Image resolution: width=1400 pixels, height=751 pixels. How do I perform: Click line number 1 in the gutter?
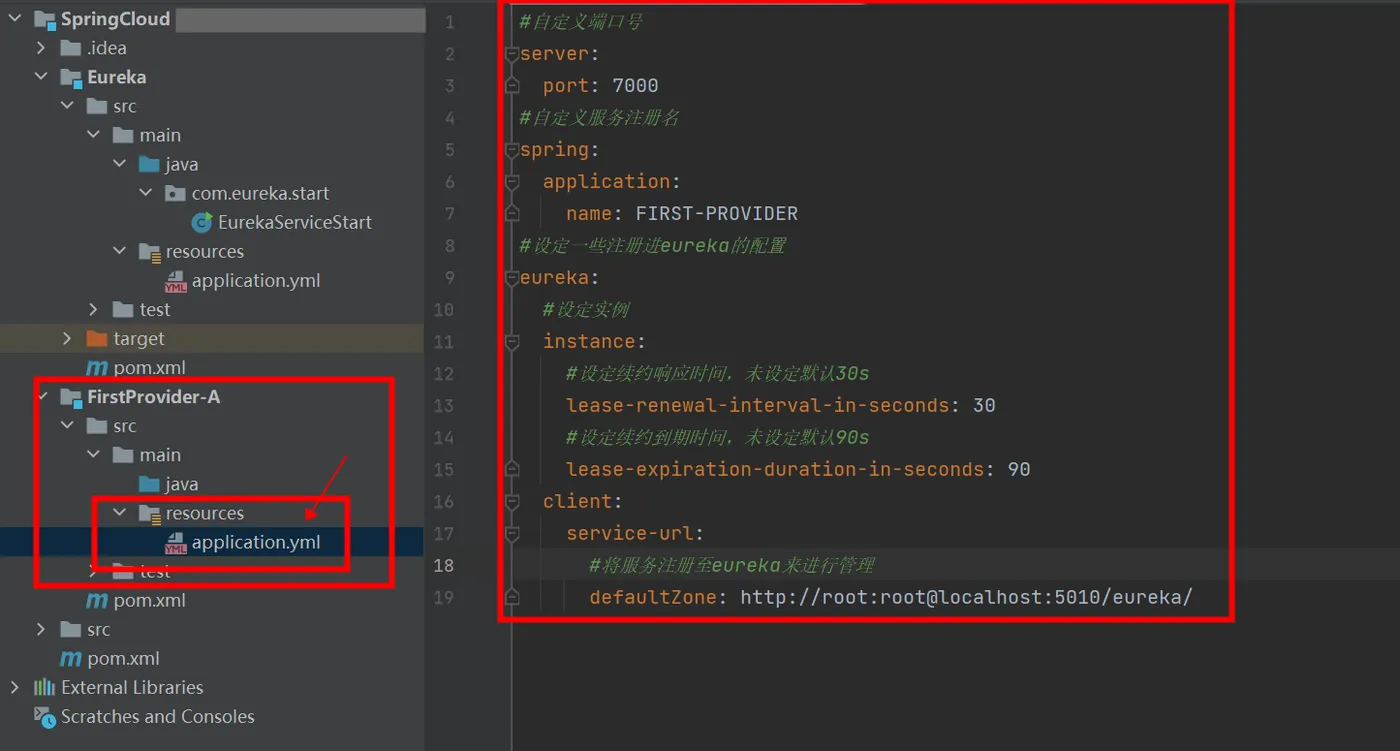click(449, 22)
